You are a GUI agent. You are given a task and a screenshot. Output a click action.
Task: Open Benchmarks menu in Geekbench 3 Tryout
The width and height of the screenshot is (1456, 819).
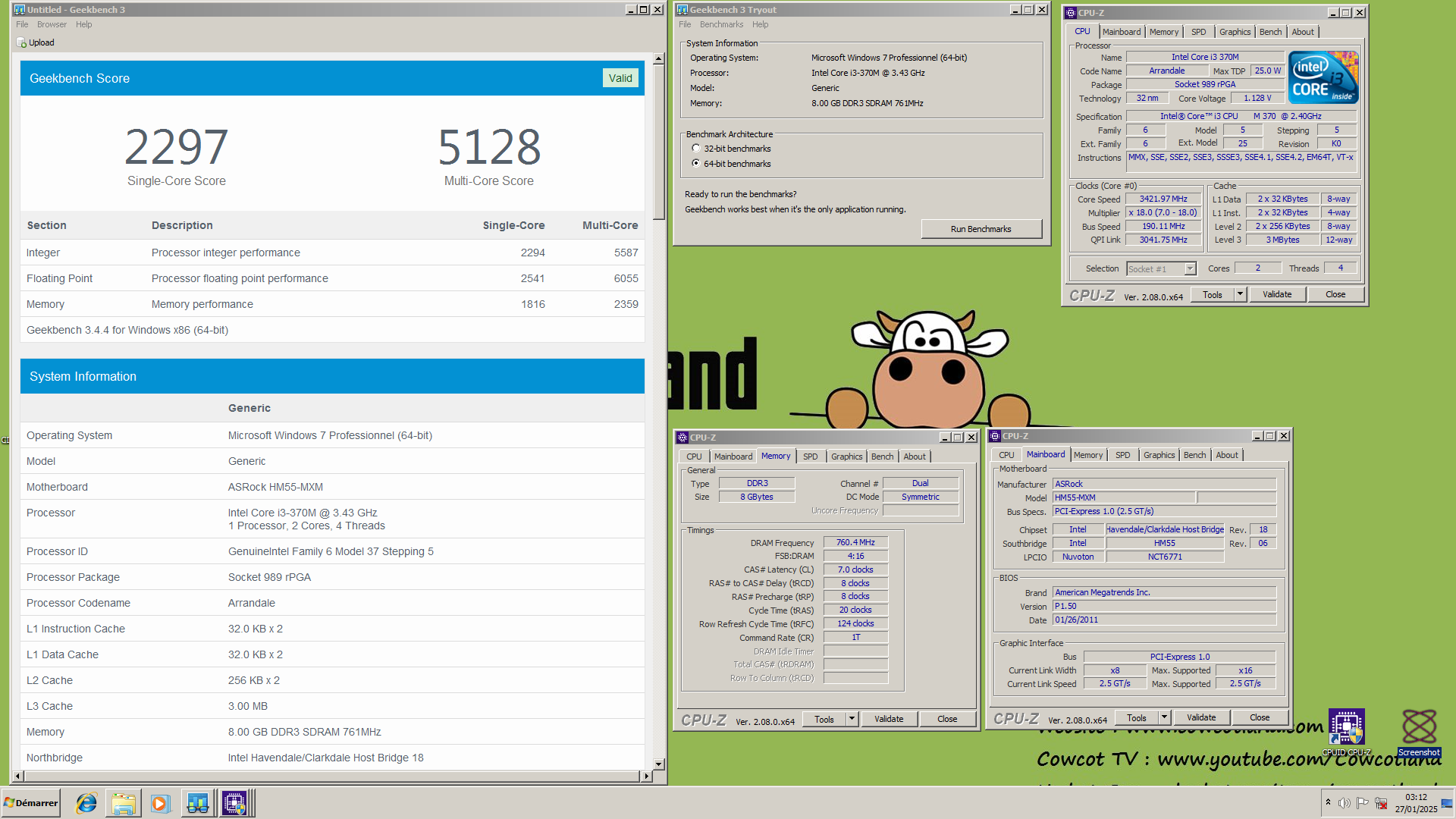(721, 25)
